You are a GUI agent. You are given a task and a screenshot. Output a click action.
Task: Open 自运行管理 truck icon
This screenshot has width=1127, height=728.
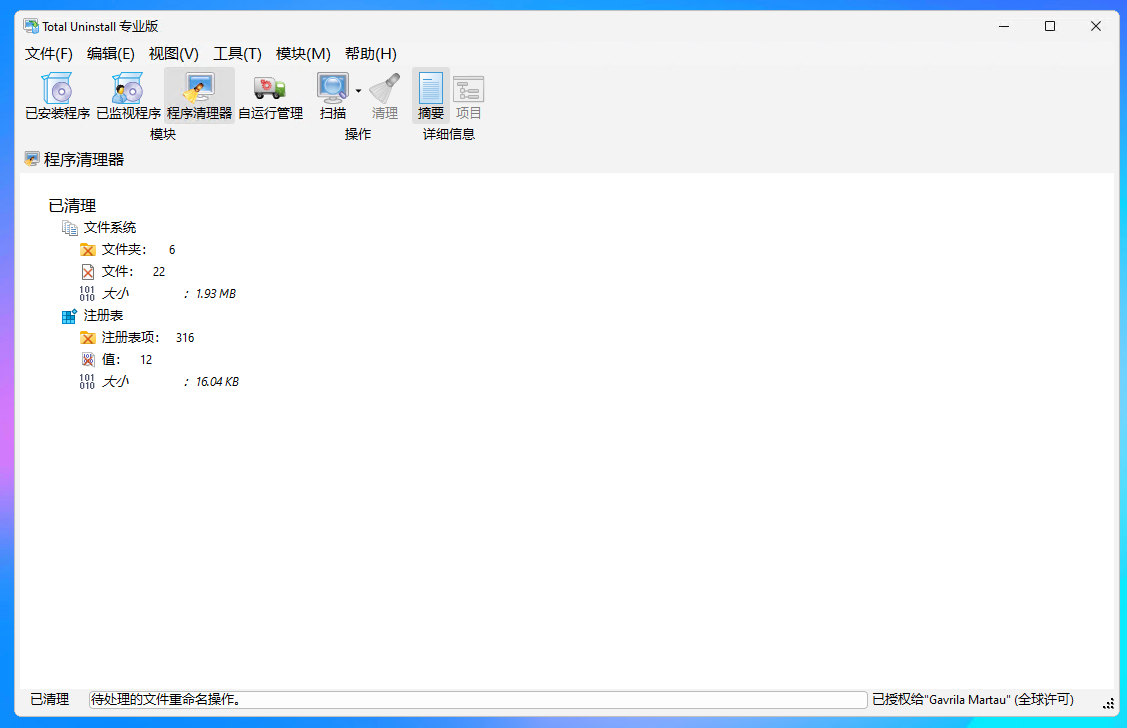coord(270,96)
